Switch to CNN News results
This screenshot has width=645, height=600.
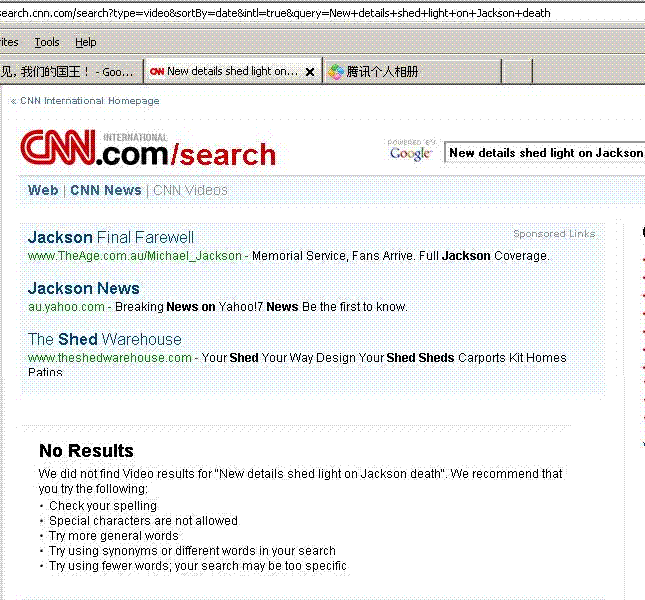(x=106, y=190)
